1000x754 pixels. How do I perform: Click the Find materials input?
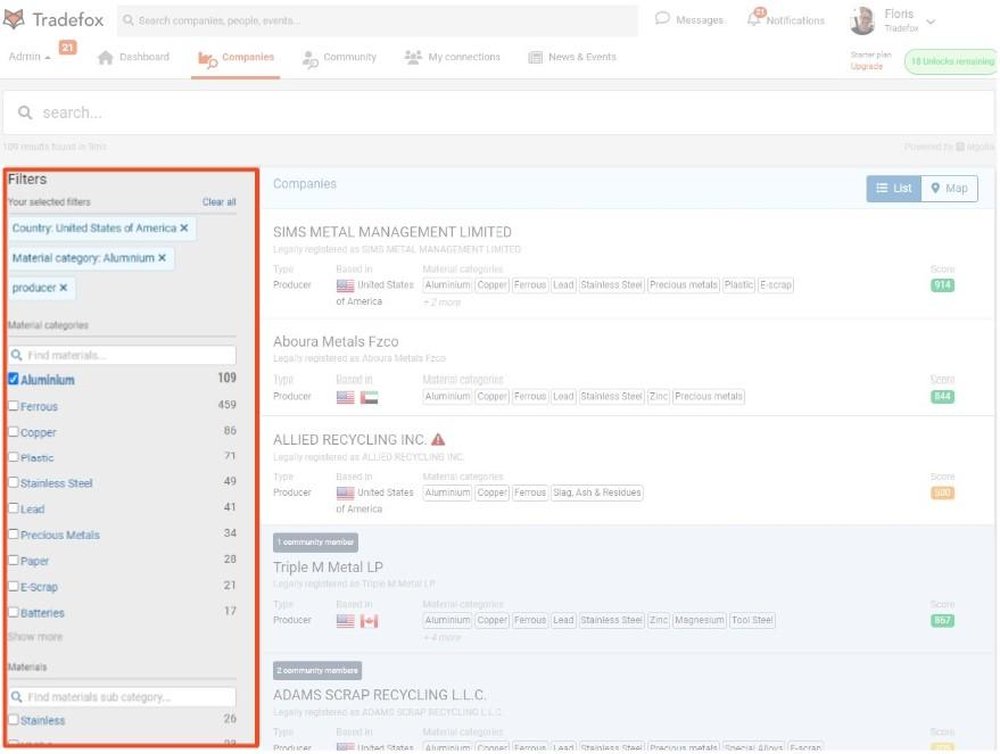pyautogui.click(x=122, y=355)
